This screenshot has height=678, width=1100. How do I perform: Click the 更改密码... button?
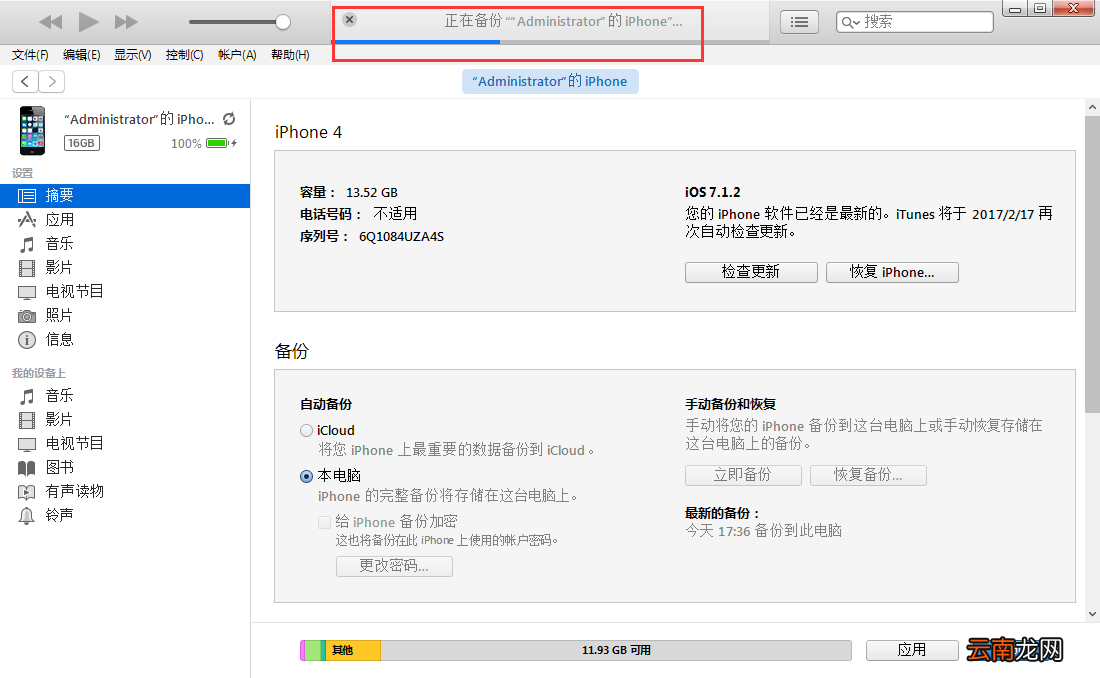point(394,566)
